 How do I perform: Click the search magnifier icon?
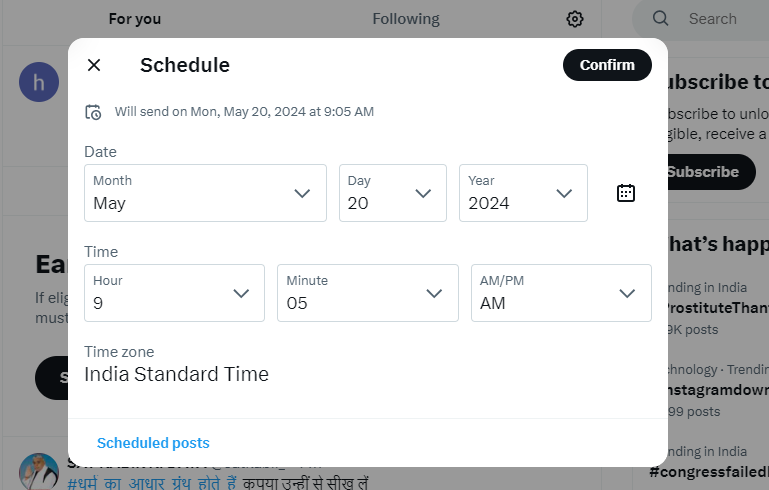(660, 19)
